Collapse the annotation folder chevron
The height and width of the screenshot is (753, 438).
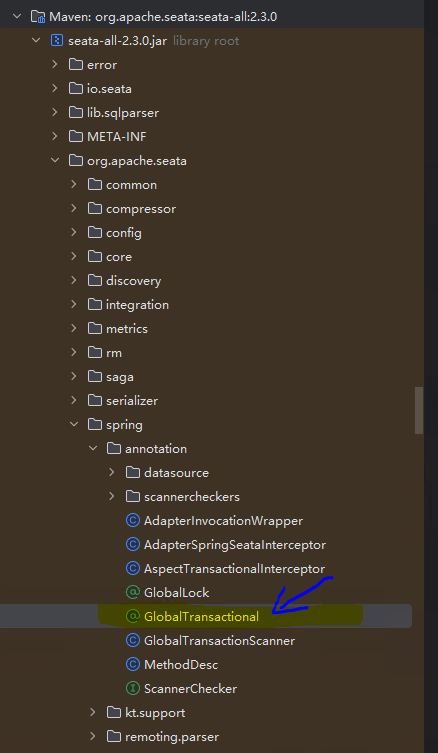click(93, 449)
